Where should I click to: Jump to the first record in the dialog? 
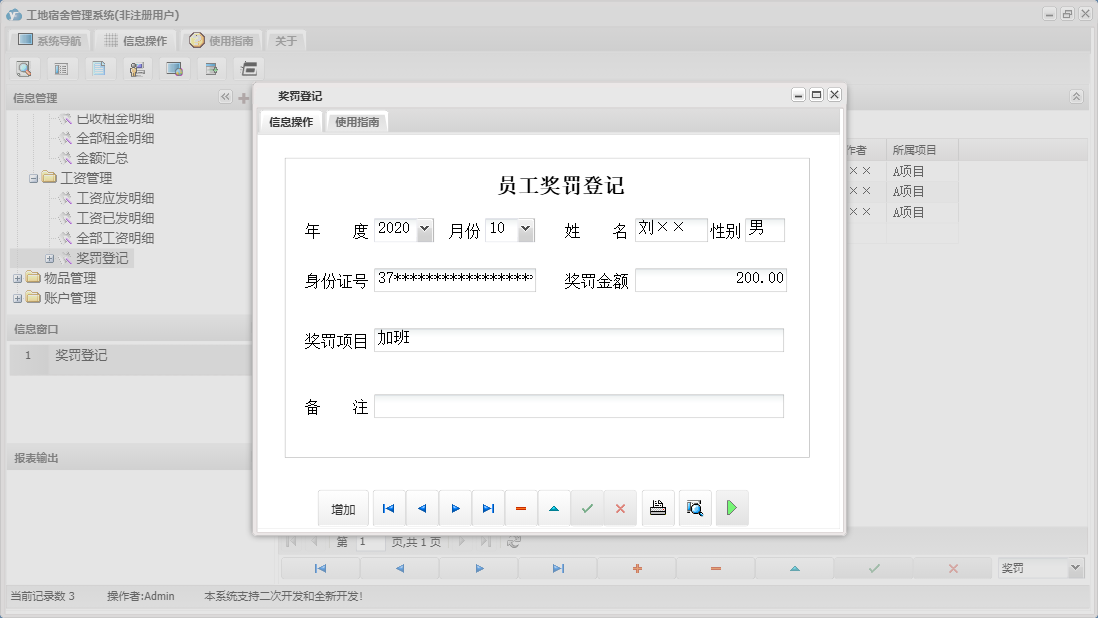tap(388, 508)
